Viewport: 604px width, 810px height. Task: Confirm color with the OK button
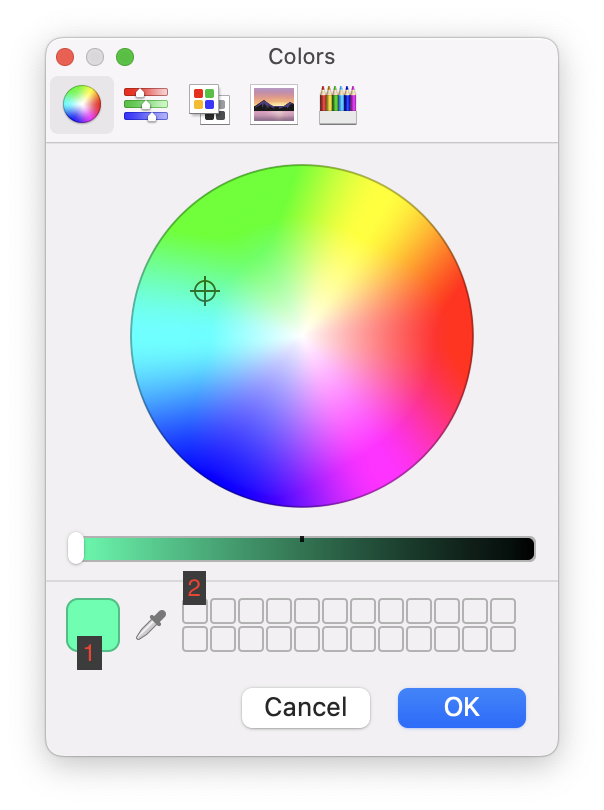(462, 707)
